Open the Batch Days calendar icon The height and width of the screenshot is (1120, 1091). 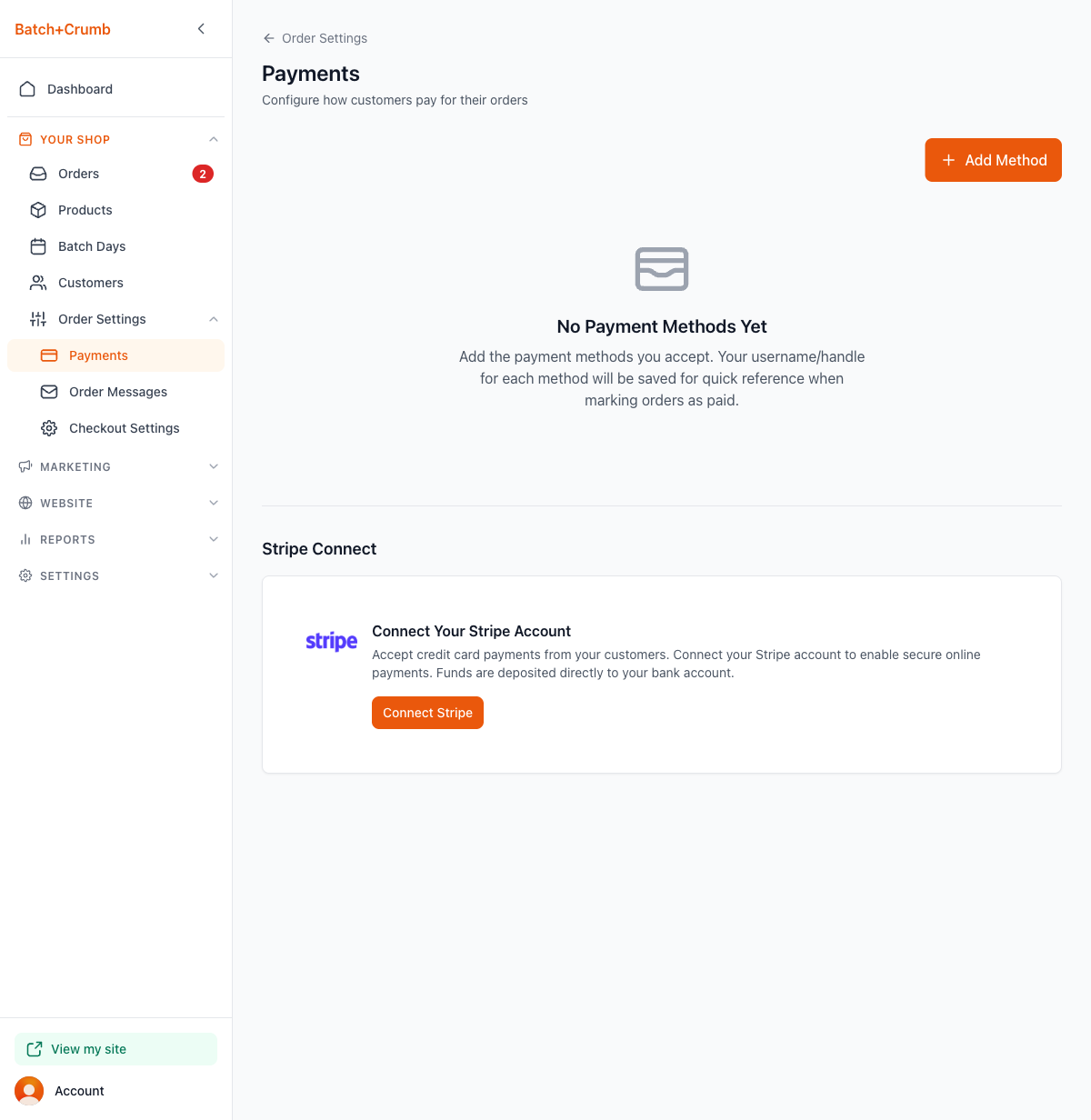pyautogui.click(x=38, y=246)
